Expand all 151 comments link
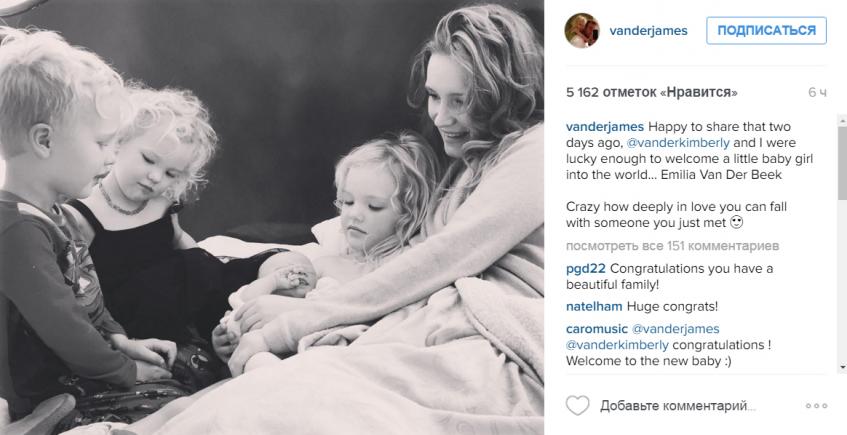 (673, 246)
